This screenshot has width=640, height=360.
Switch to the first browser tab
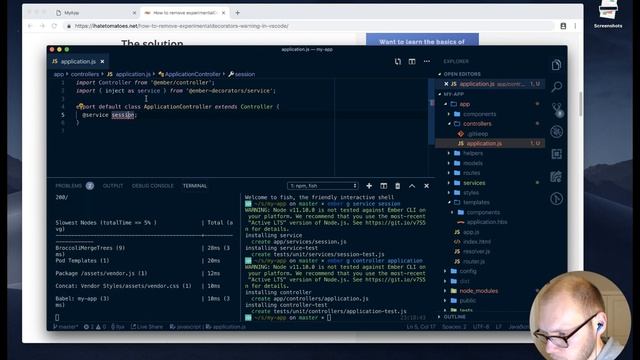pos(96,13)
